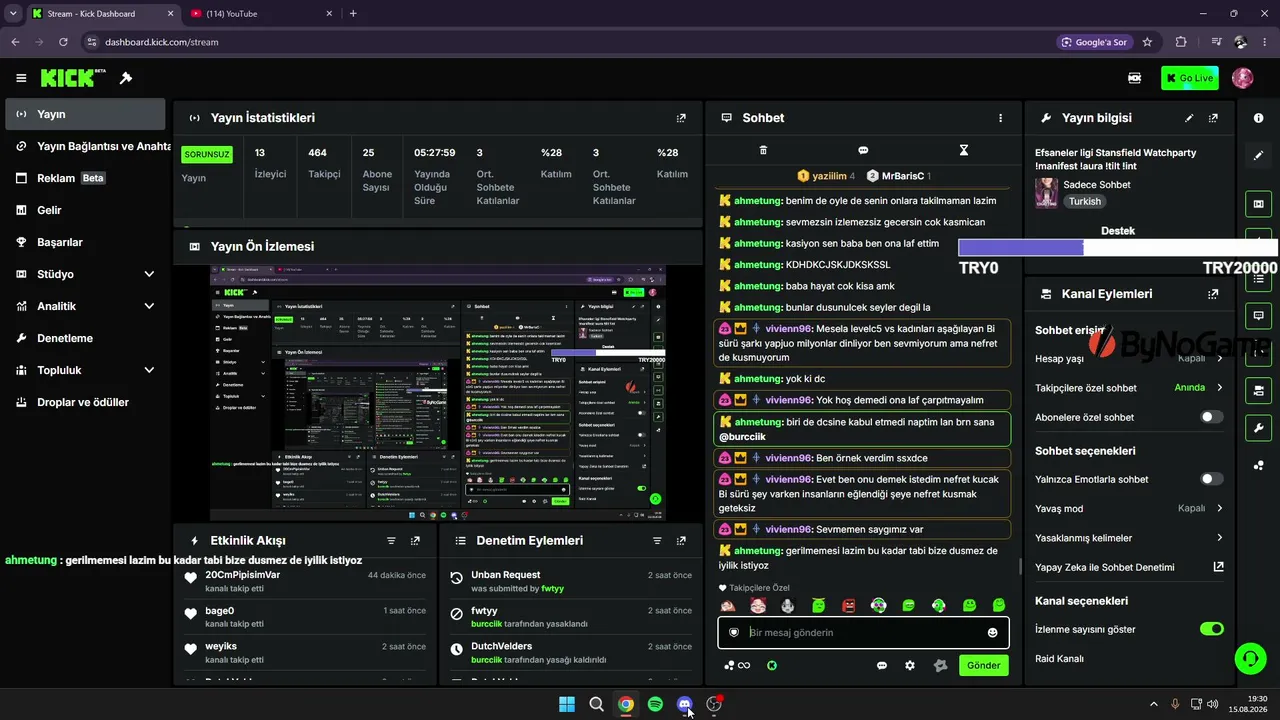The height and width of the screenshot is (720, 1280).
Task: Edit stream info with the pencil icon
Action: point(1189,118)
